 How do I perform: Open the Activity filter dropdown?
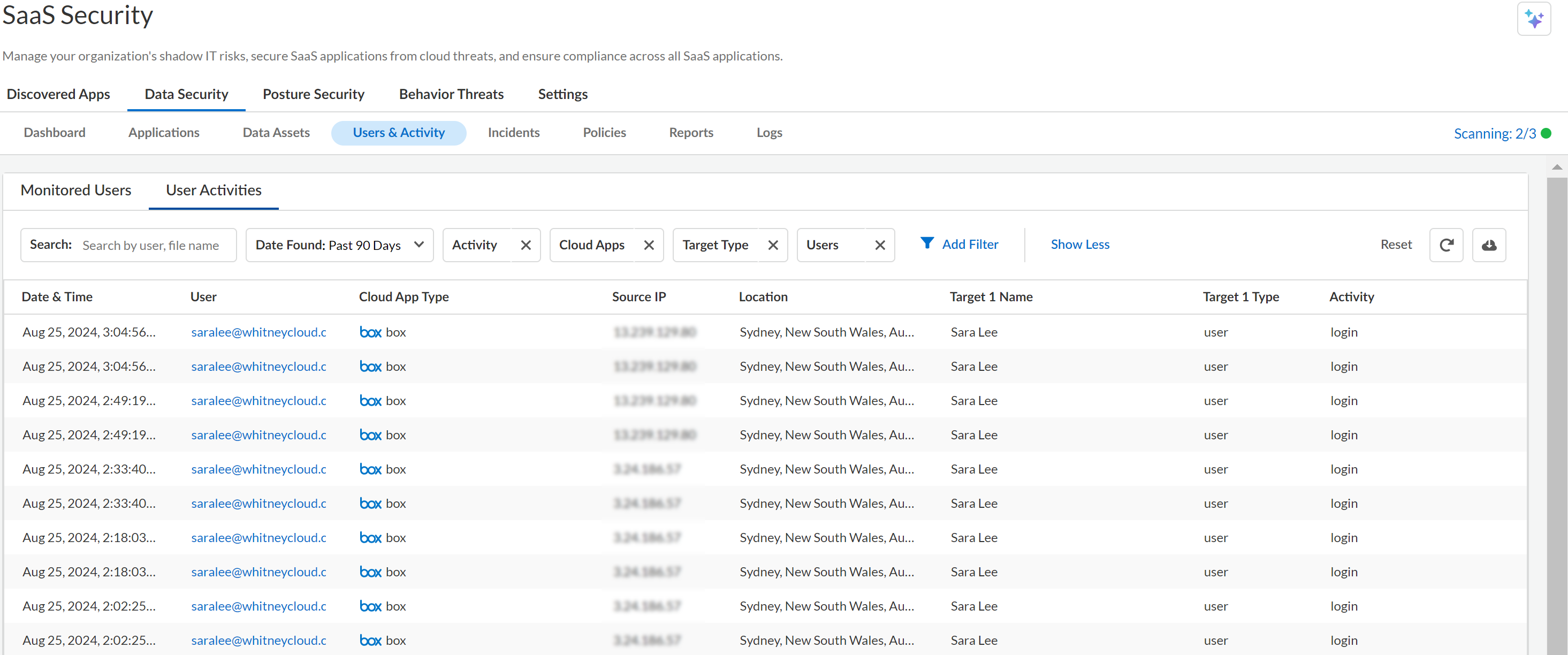point(475,245)
